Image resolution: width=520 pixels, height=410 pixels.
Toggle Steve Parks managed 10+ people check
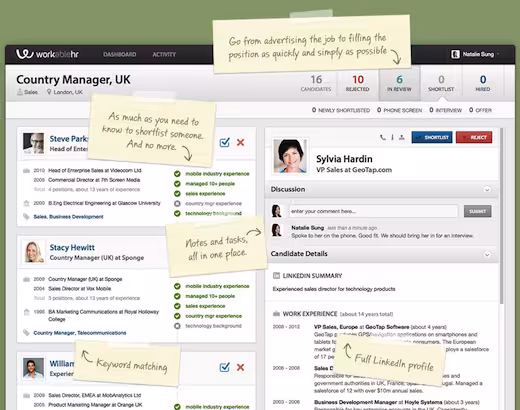point(177,184)
